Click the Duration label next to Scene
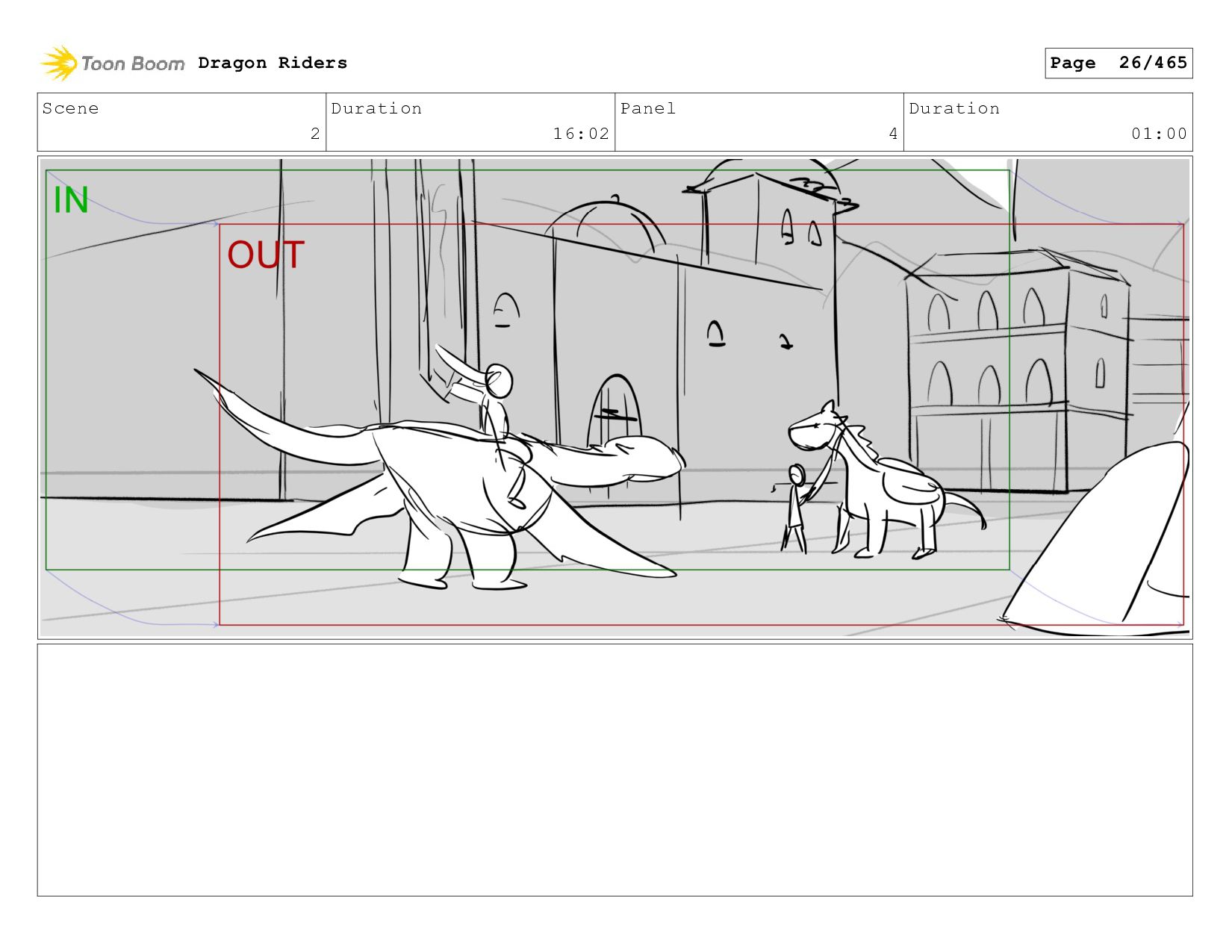This screenshot has height=952, width=1232. click(376, 108)
